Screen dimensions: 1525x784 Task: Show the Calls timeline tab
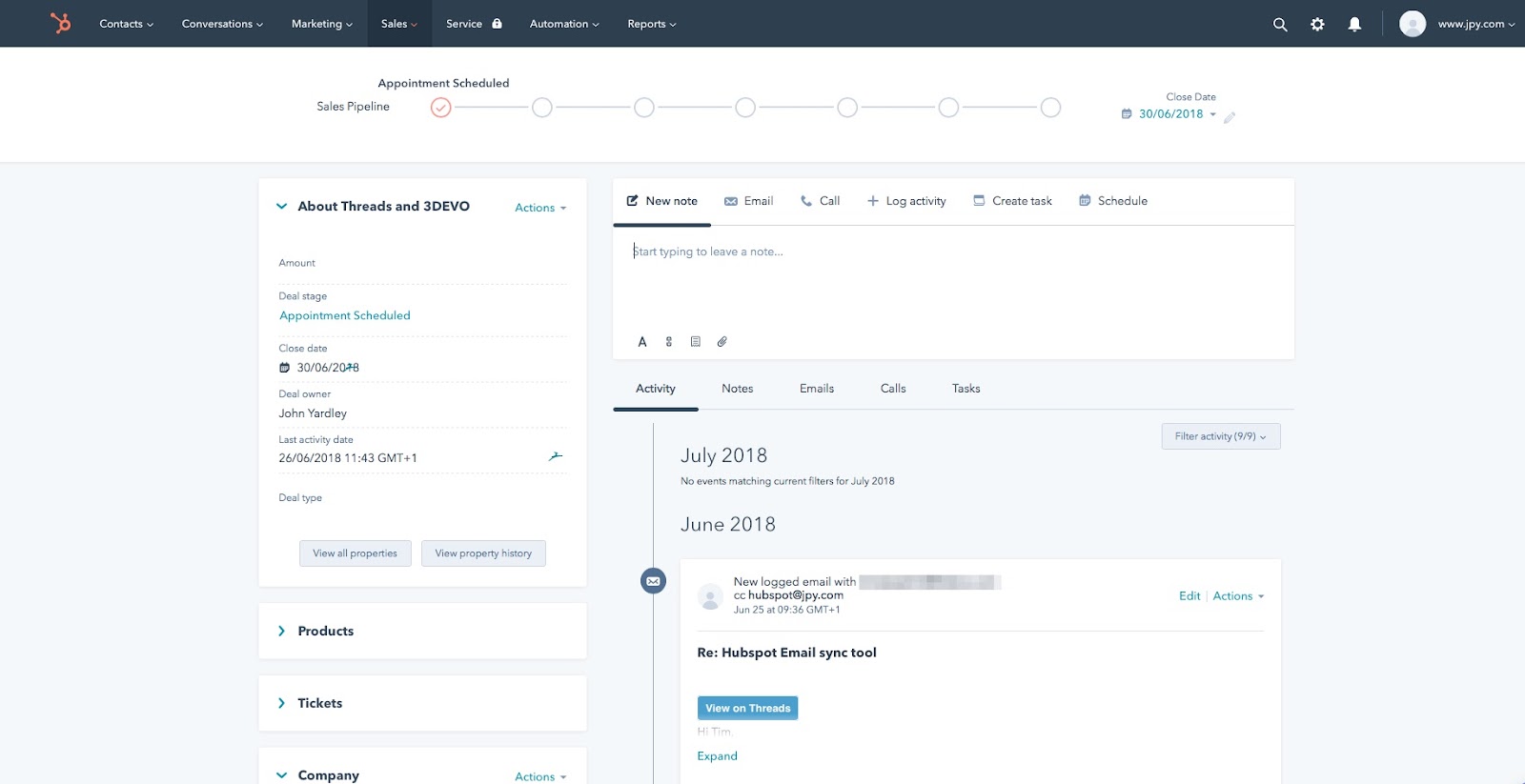(893, 389)
